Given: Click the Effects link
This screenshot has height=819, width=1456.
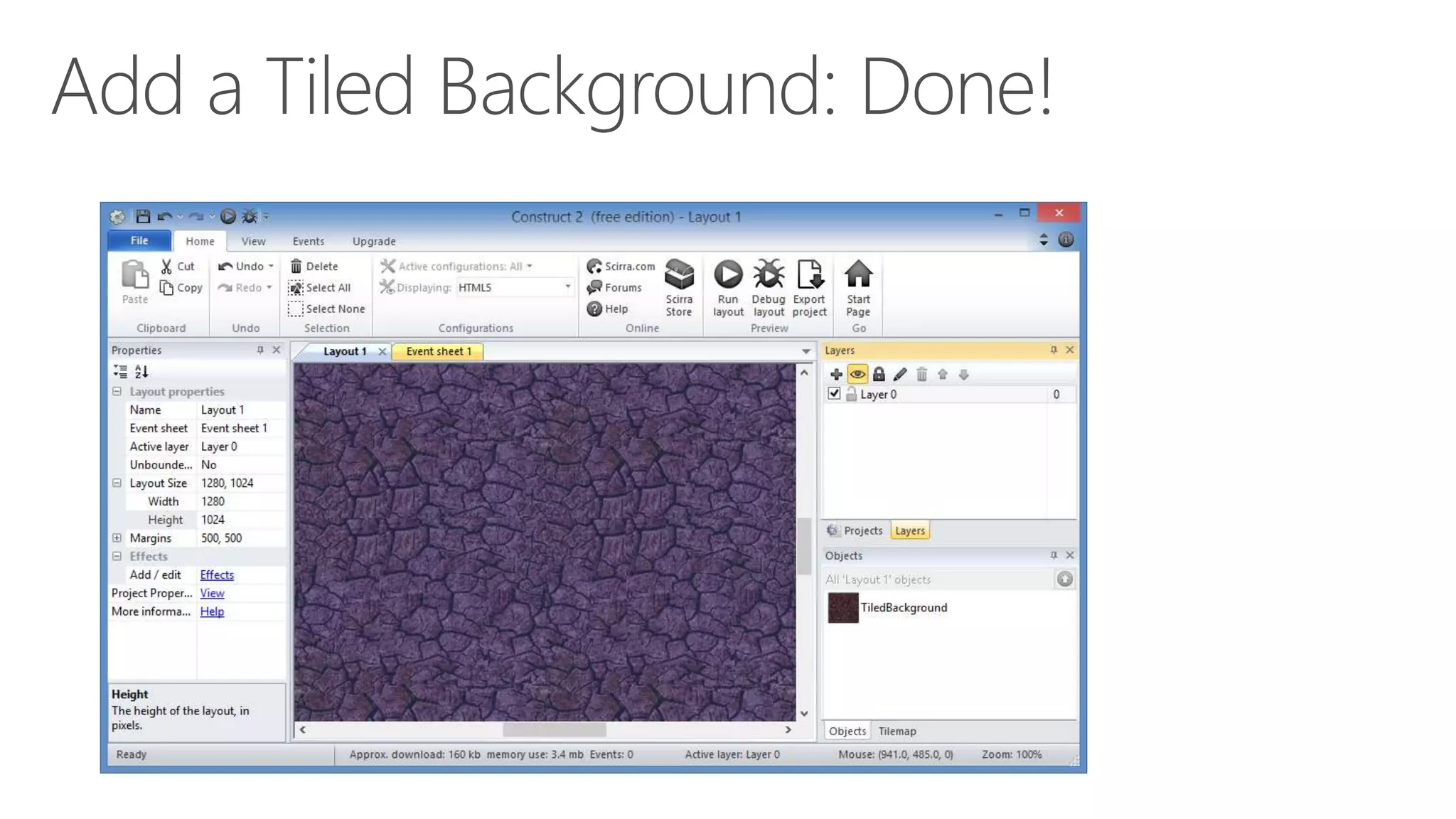Looking at the screenshot, I should [217, 574].
